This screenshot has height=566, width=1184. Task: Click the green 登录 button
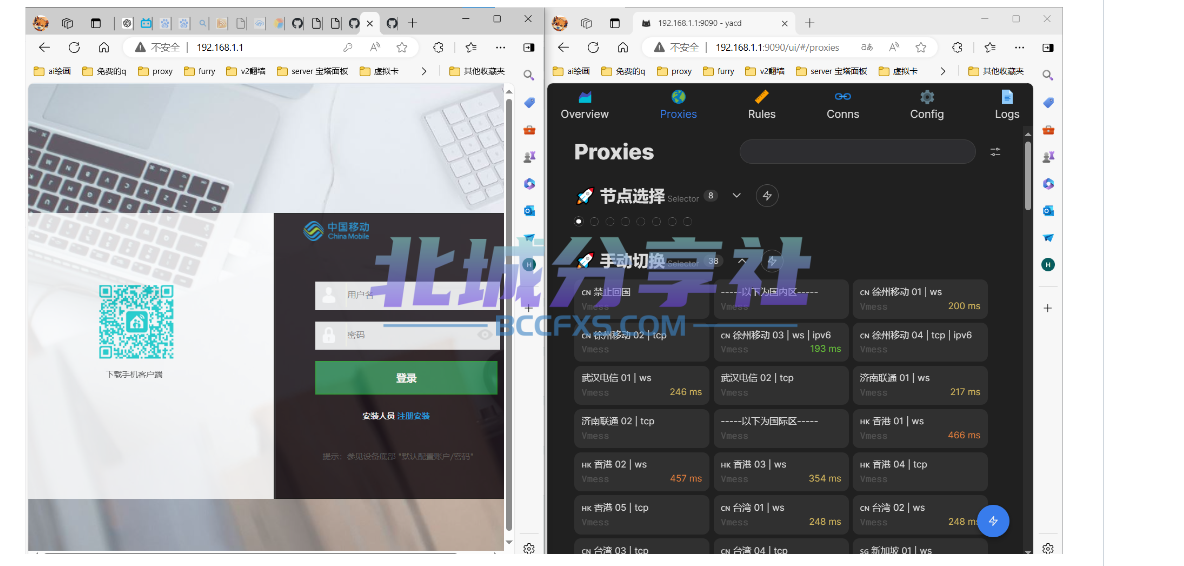click(x=406, y=378)
